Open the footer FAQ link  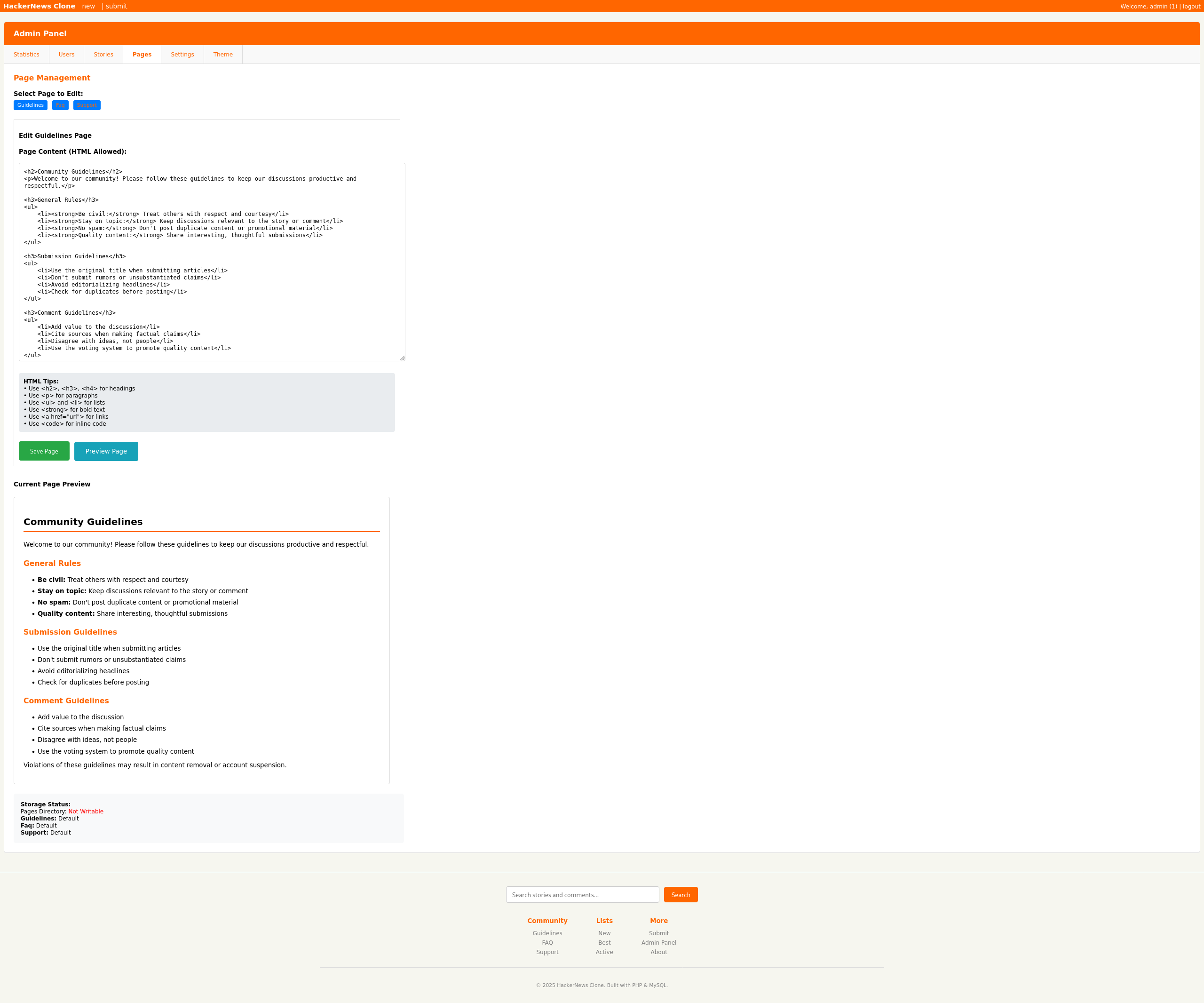point(547,942)
